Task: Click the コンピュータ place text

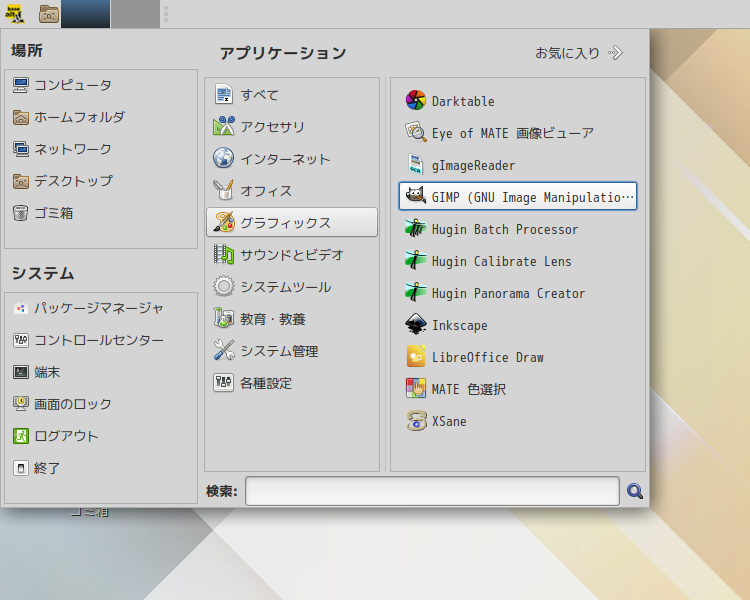Action: click(x=73, y=85)
